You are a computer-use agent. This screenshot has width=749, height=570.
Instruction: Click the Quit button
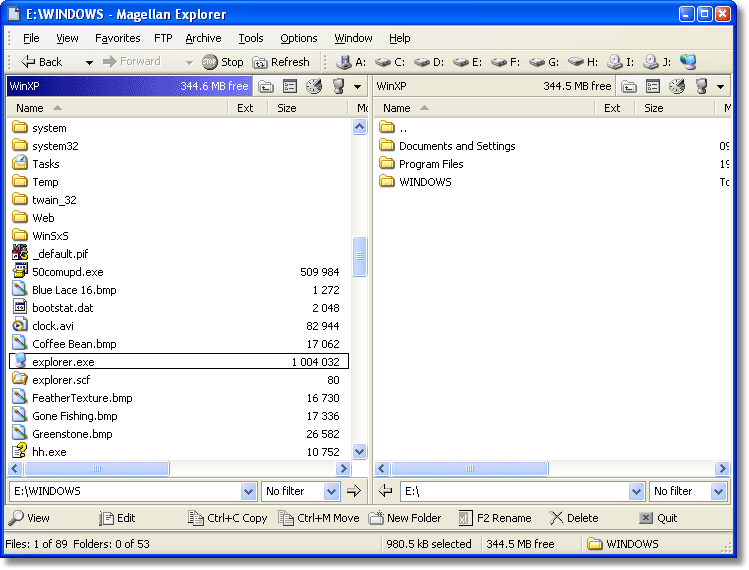tap(658, 518)
